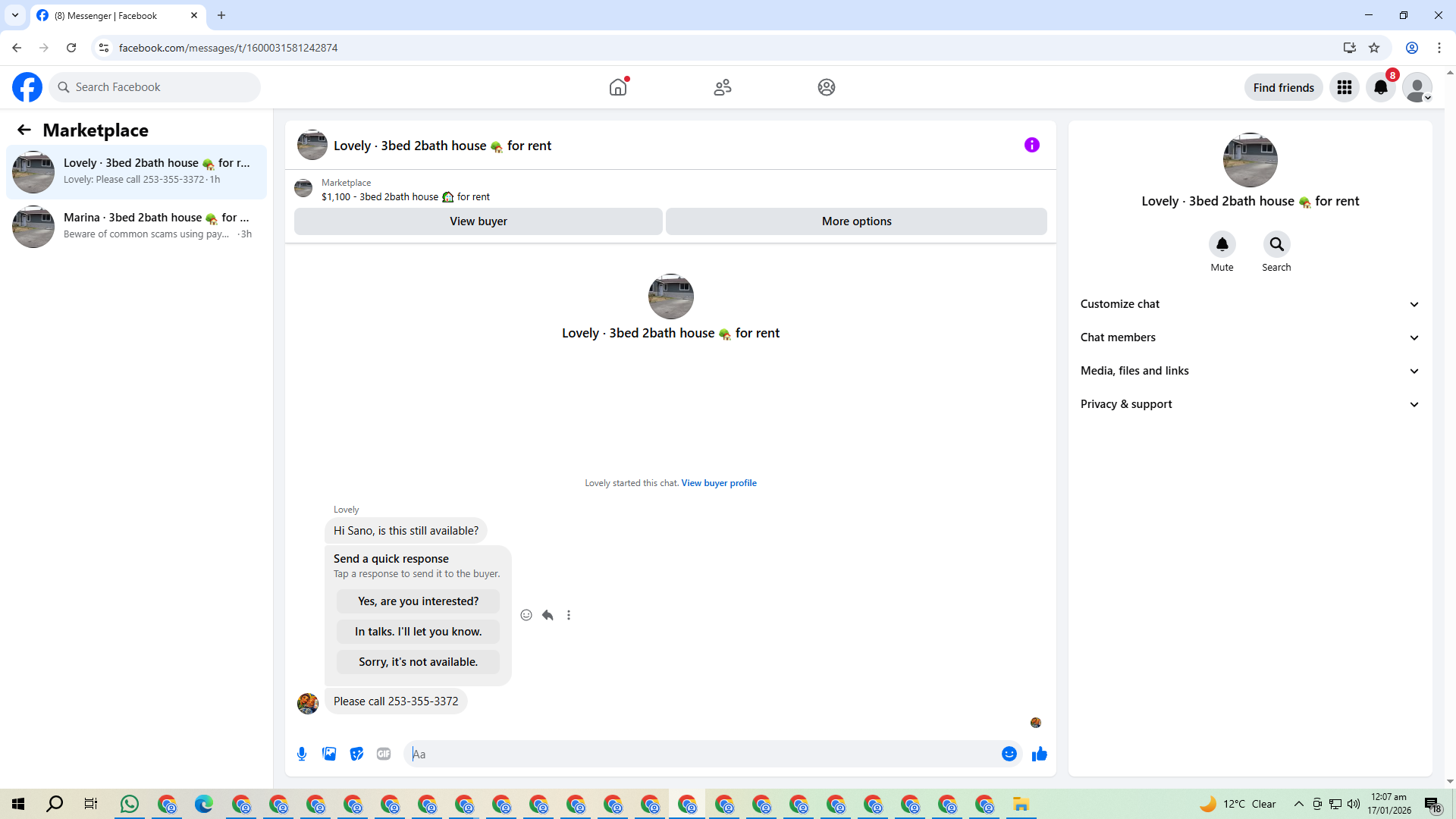This screenshot has height=819, width=1456.
Task: Expand Media, files and links section
Action: coord(1249,371)
